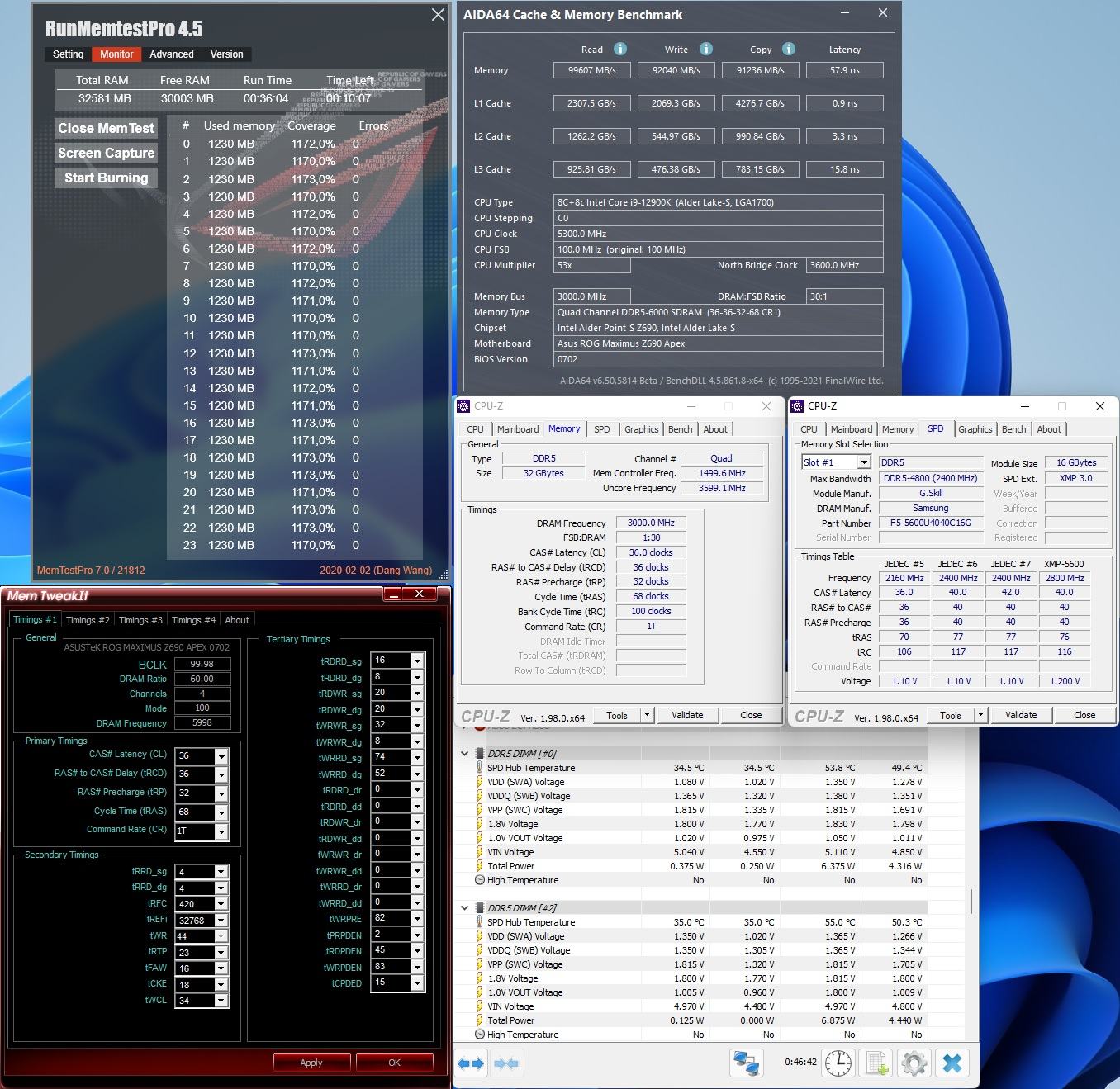Image resolution: width=1120 pixels, height=1089 pixels.
Task: Open the tCPDED dropdown in Tertiary Timings
Action: coord(417,982)
